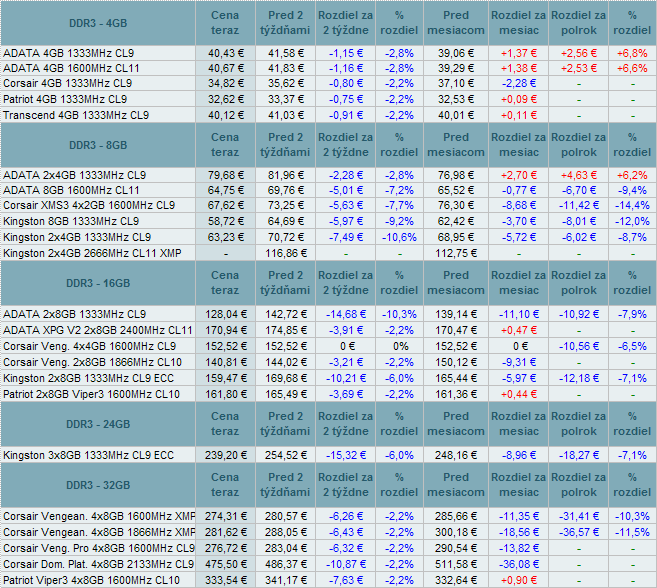Click the Corsair XMS3 4x2GB 1600MHz CL9 name
The height and width of the screenshot is (588, 657).
click(89, 205)
